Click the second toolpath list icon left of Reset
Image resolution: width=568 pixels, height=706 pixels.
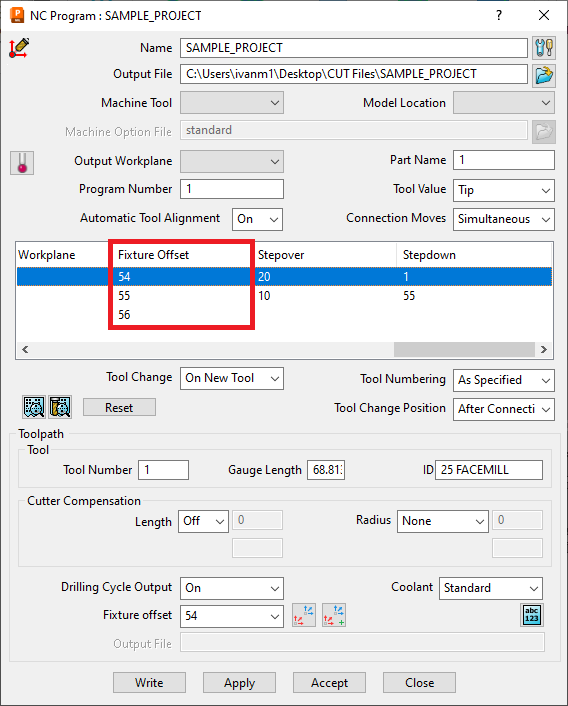[60, 407]
